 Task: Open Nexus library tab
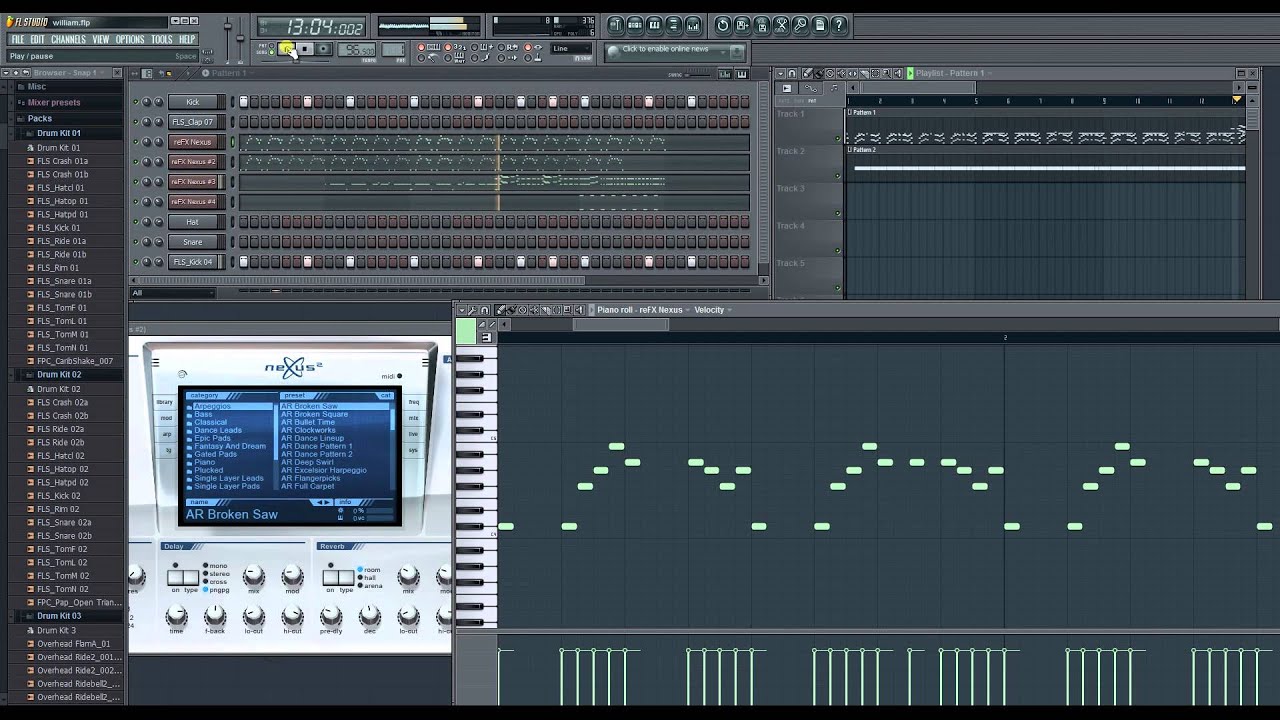165,402
